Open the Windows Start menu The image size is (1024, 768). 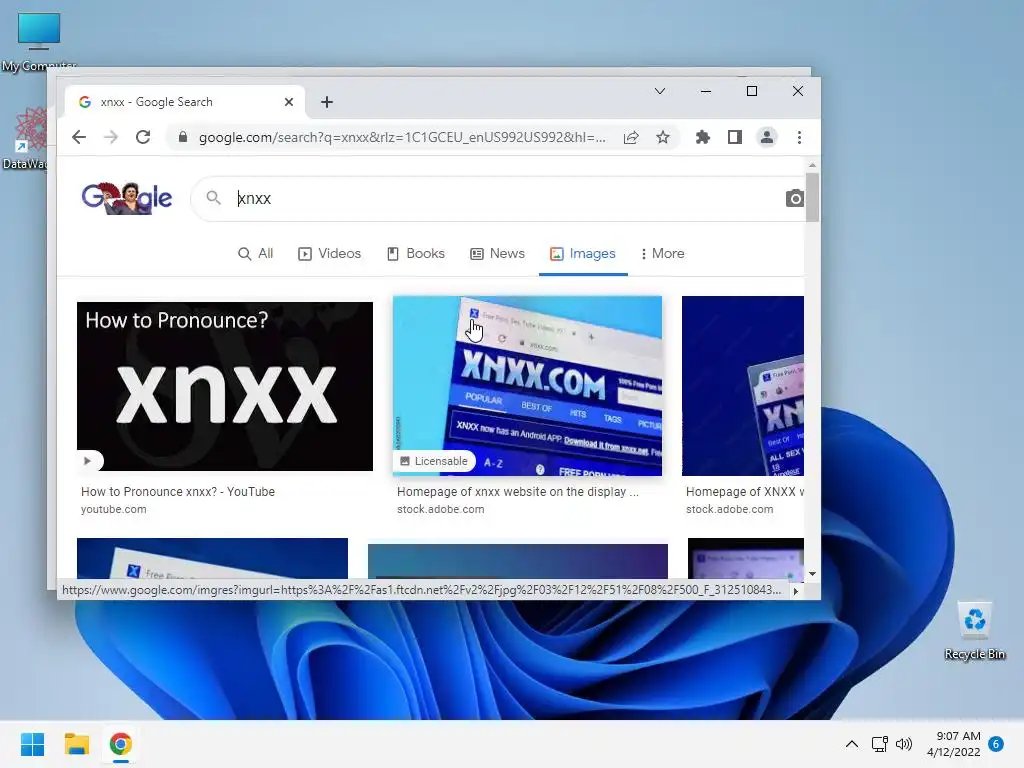click(x=33, y=744)
